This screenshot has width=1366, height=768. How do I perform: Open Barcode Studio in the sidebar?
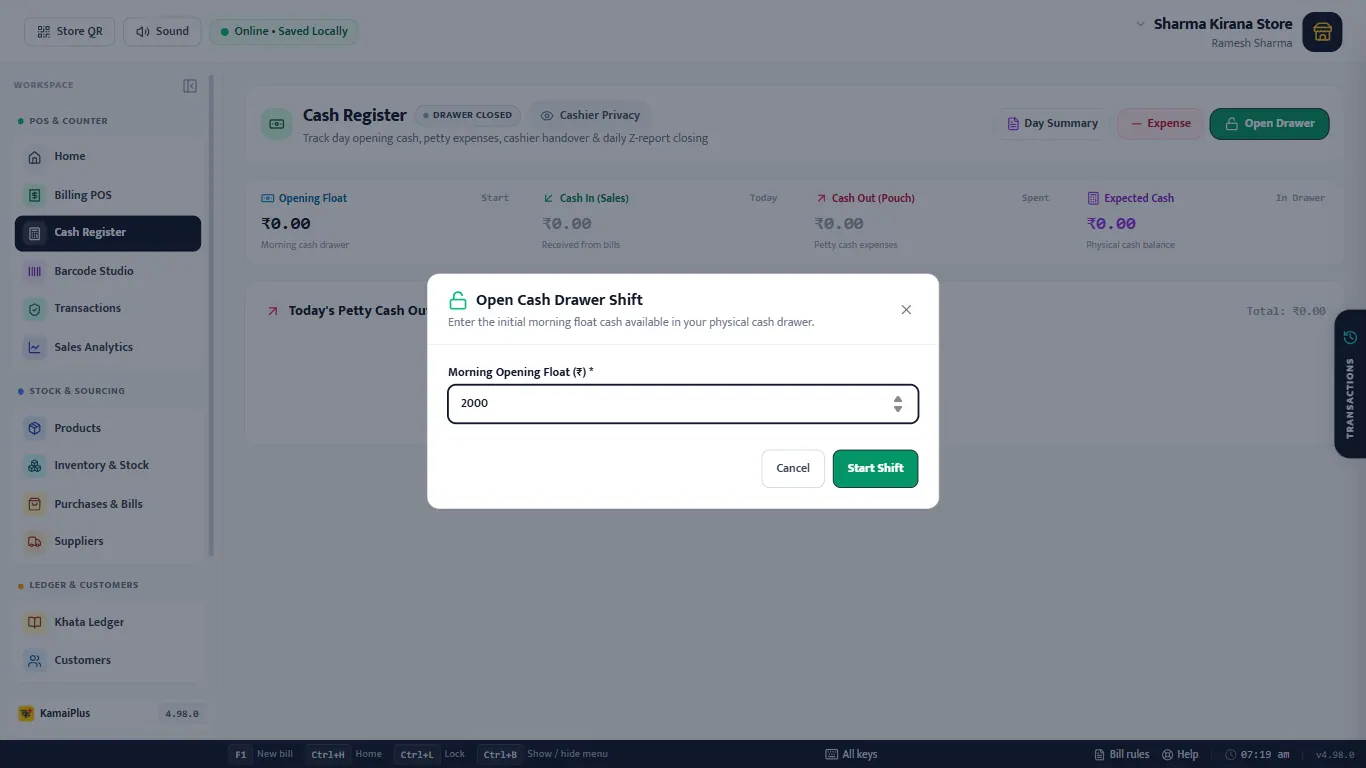pyautogui.click(x=108, y=271)
